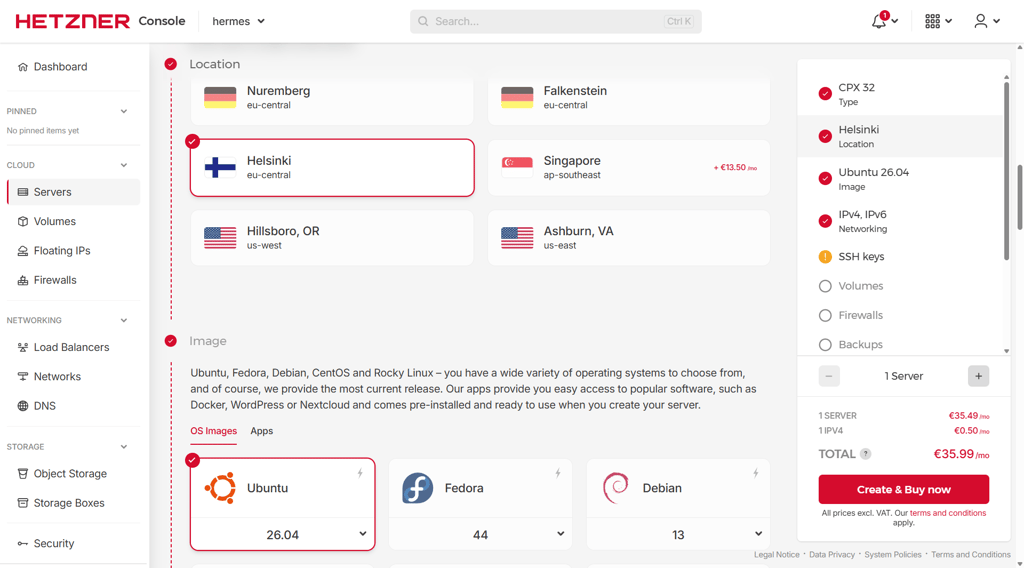Click the Security key icon
Screen dimensions: 1024x568
(x=23, y=543)
